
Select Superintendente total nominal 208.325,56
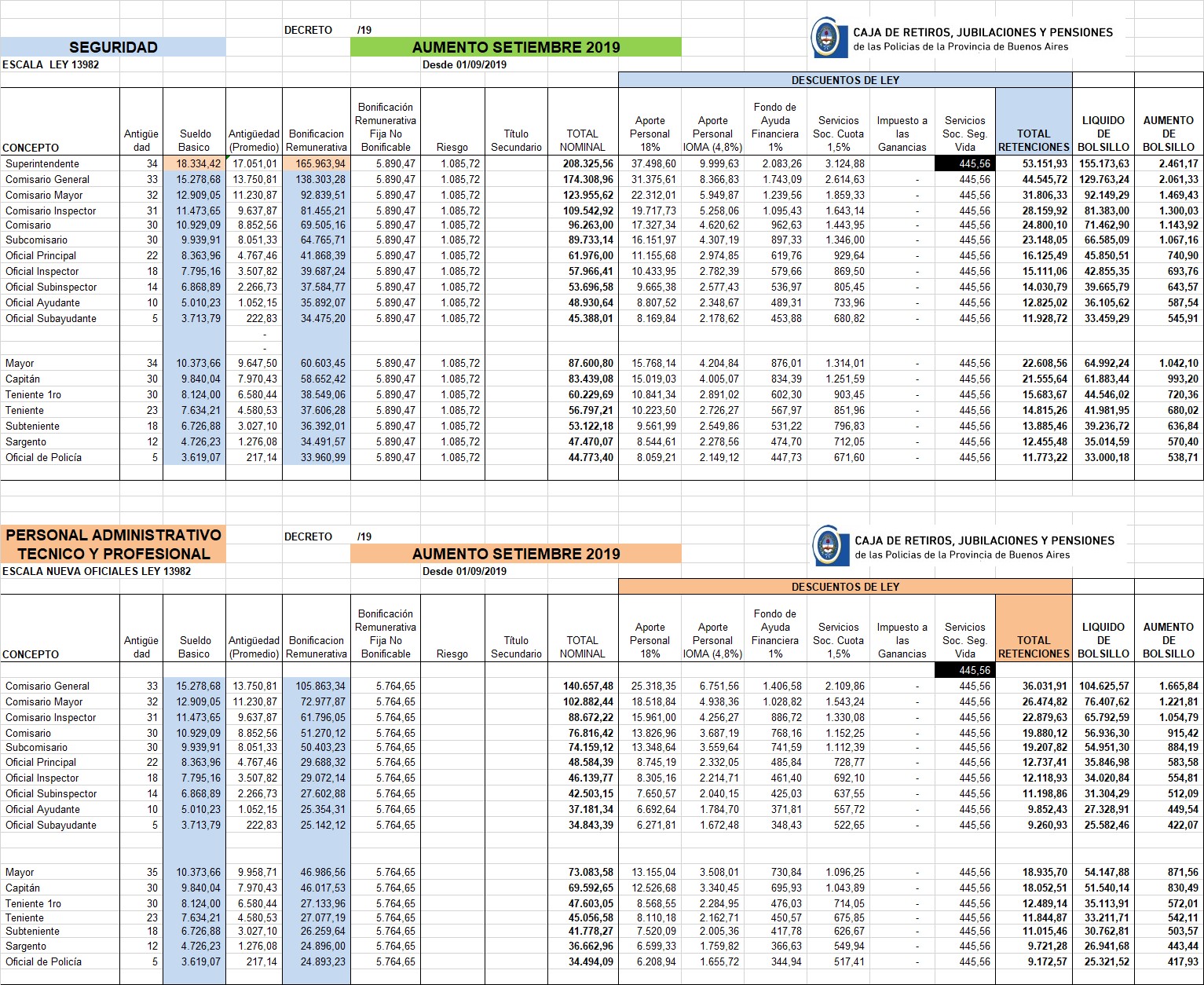tap(582, 163)
